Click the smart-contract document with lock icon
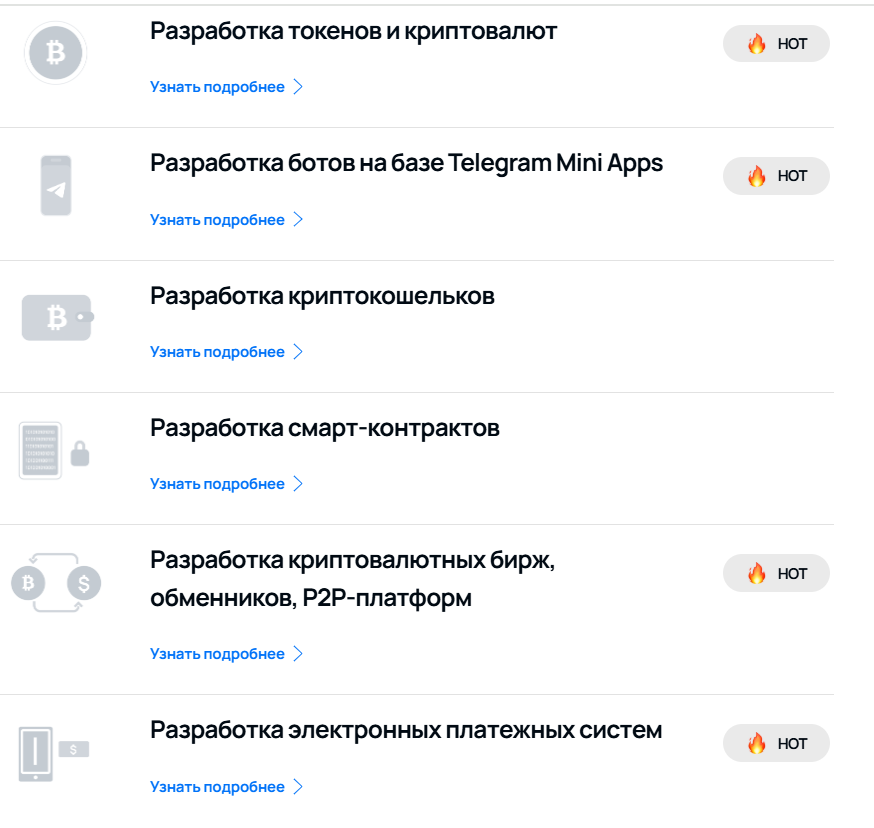The image size is (874, 828). (x=54, y=450)
